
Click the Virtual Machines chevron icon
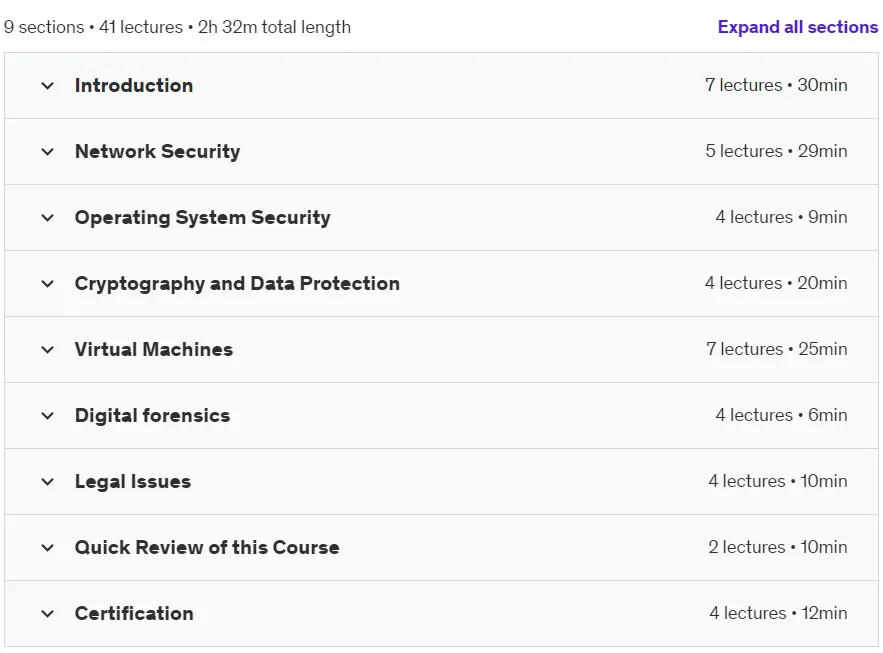tap(48, 350)
